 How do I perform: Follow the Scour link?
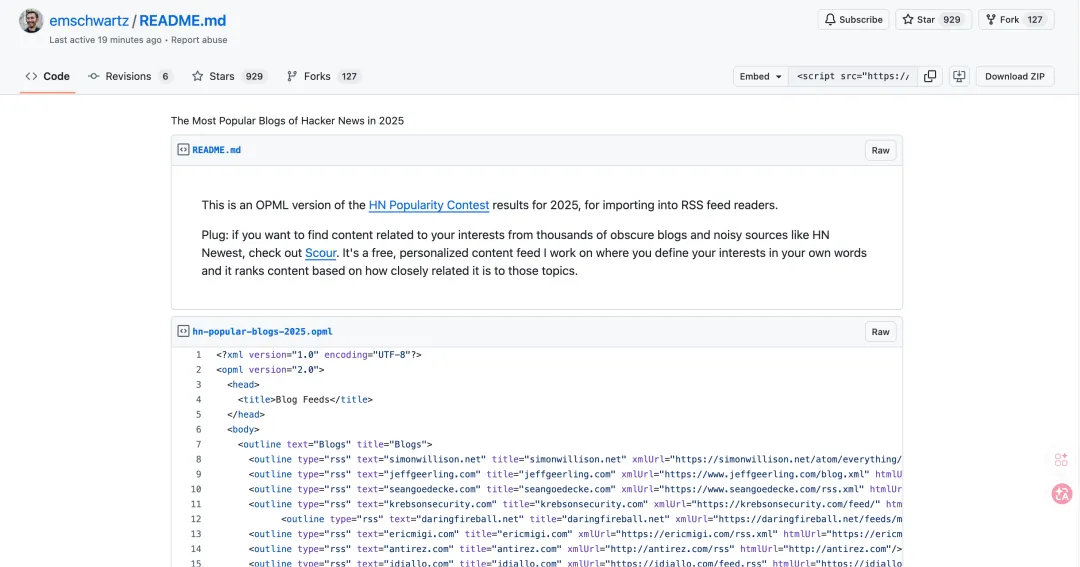coord(320,253)
